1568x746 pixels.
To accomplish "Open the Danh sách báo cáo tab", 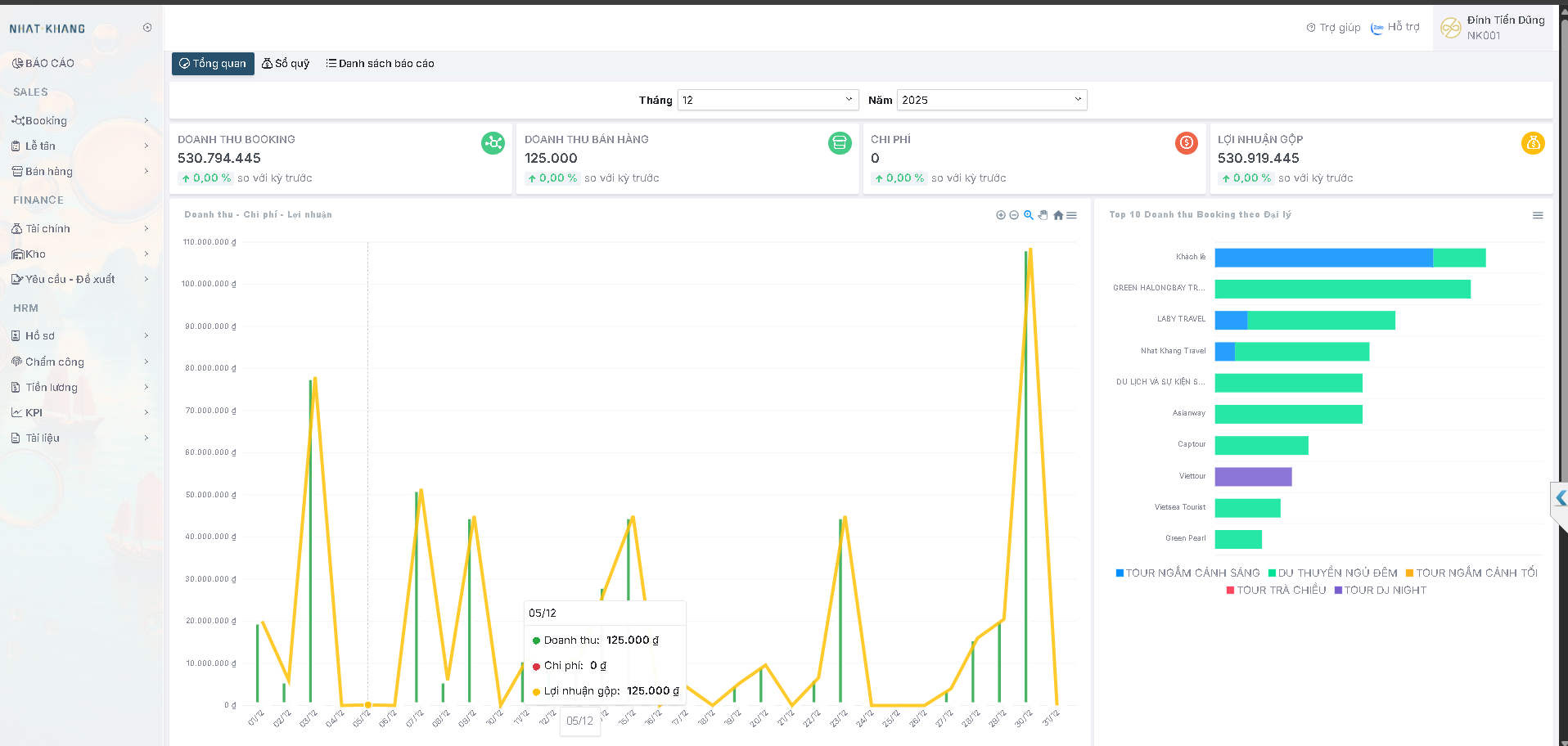I will tap(380, 64).
